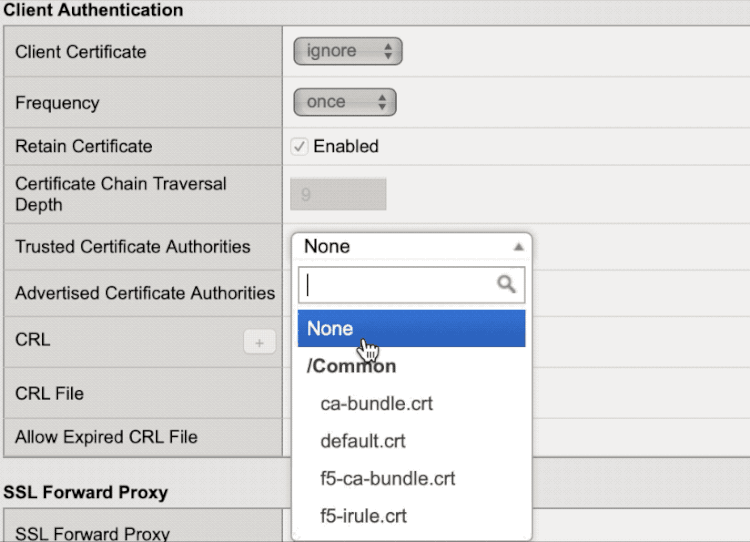
Task: Click the Trusted Certificate Authorities collapse arrow
Action: click(x=518, y=247)
